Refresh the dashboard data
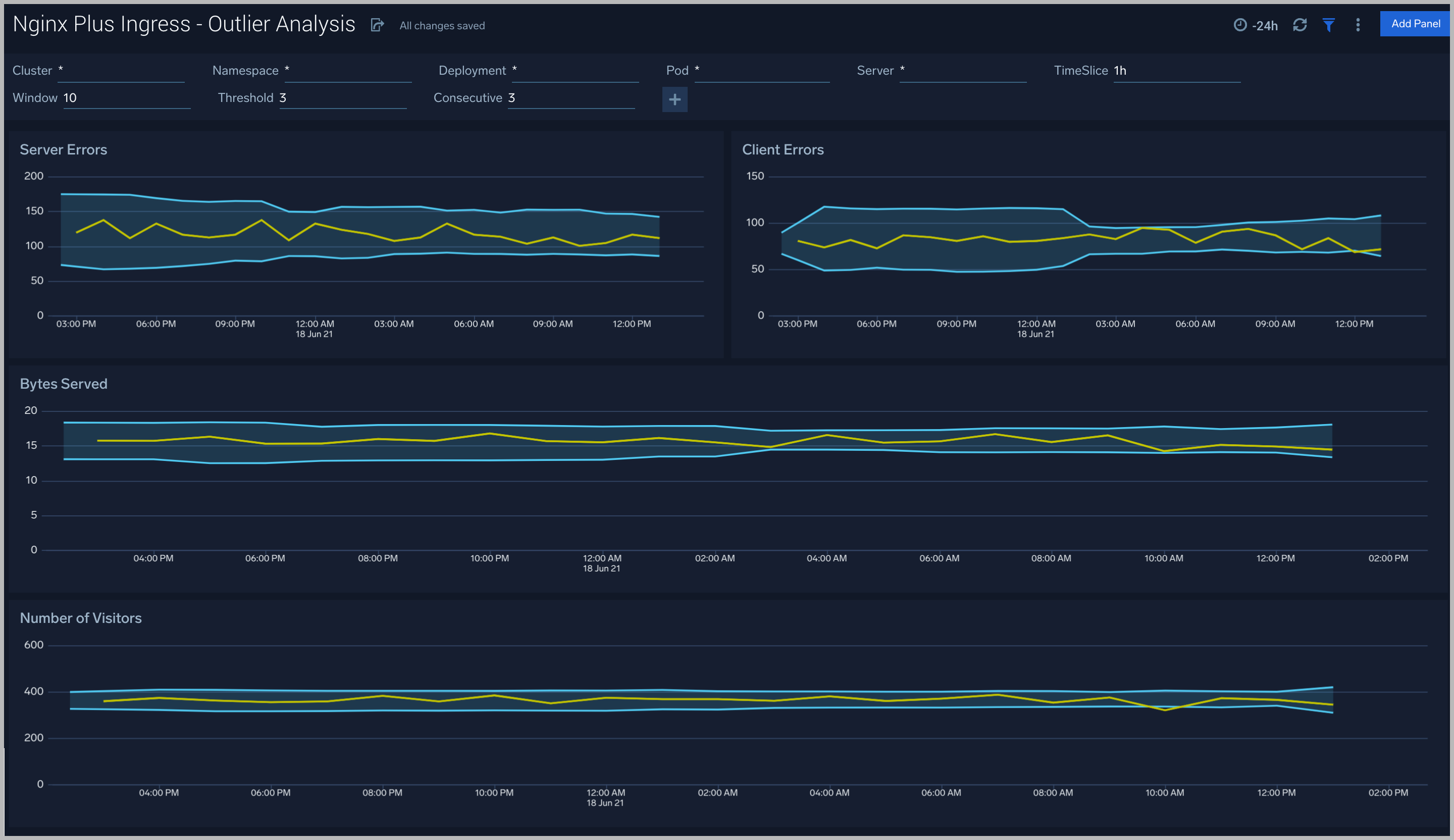Viewport: 1454px width, 840px height. (x=1300, y=25)
